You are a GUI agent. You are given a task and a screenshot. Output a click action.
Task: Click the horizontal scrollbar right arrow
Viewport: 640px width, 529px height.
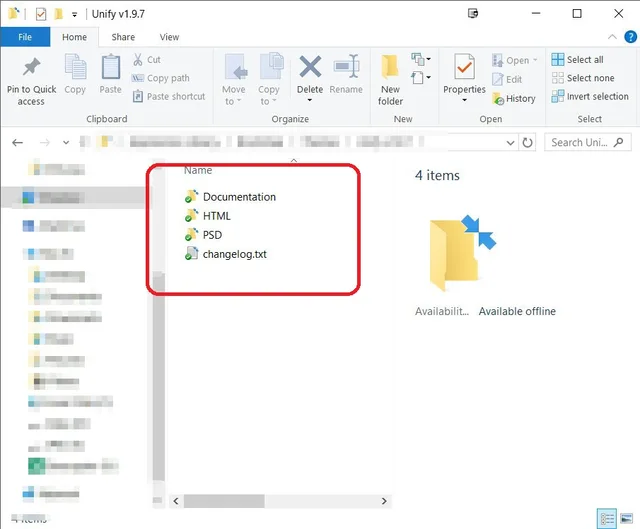(384, 501)
